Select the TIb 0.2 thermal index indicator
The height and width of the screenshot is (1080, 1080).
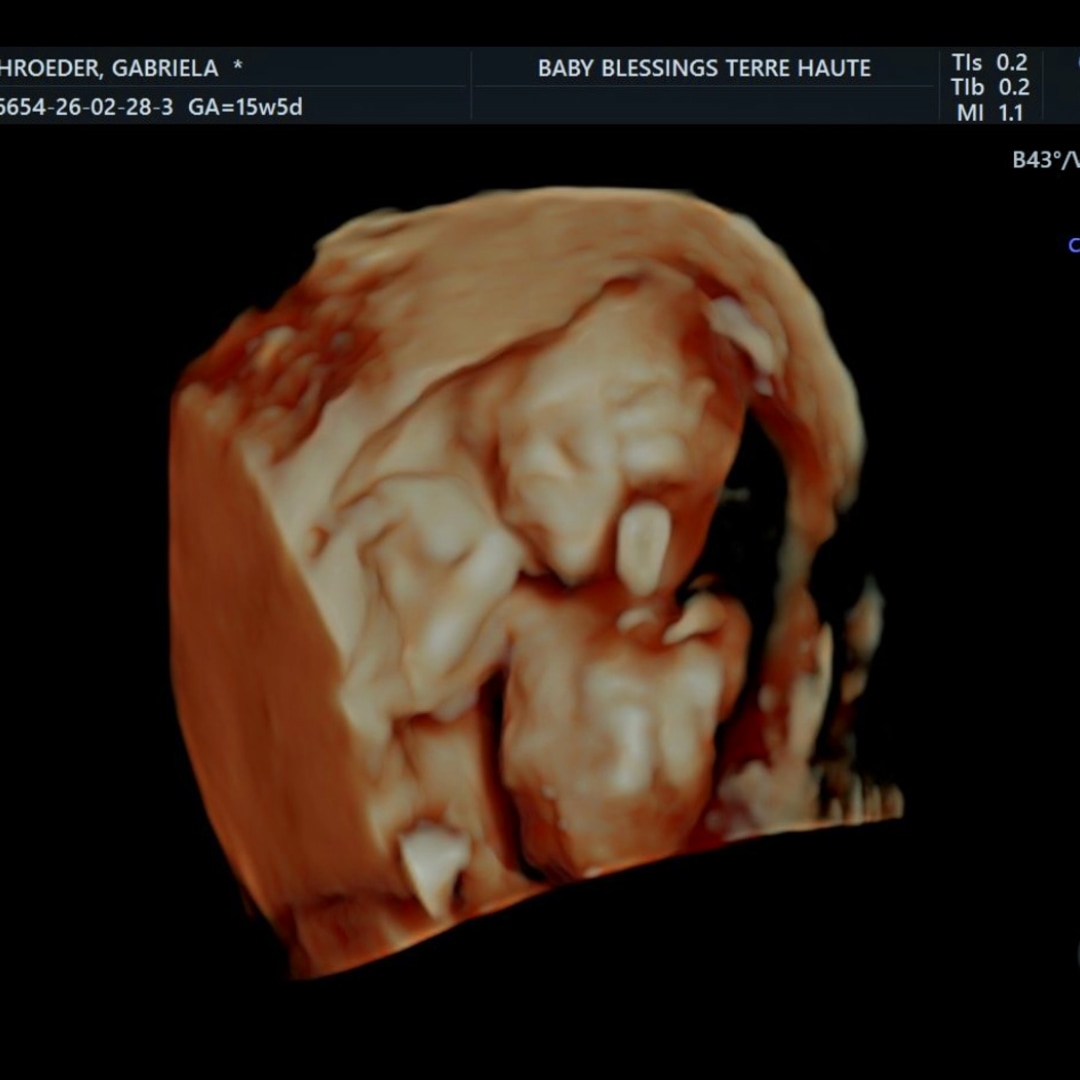click(992, 87)
